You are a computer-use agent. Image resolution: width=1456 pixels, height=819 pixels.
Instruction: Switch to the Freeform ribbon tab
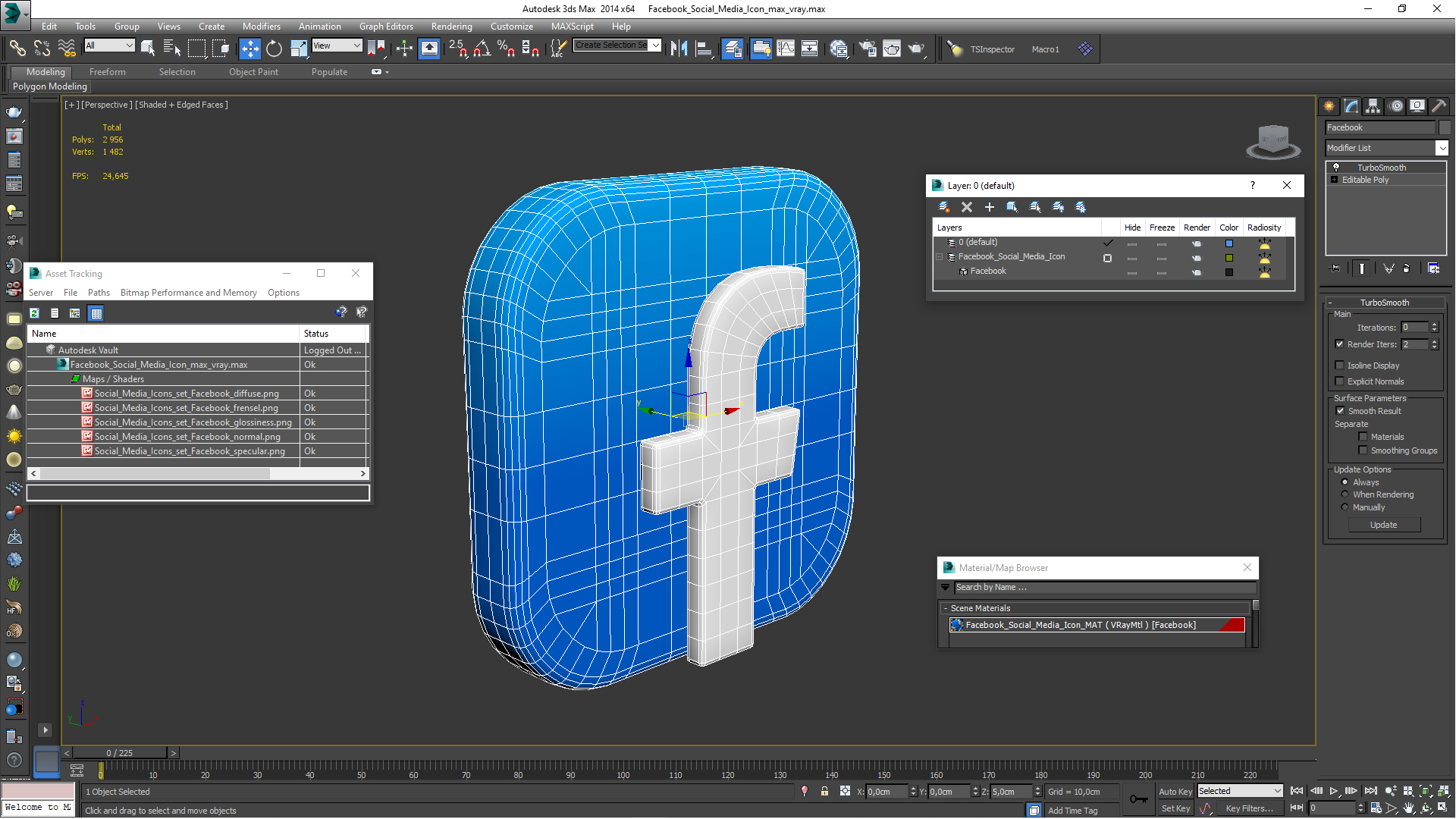[108, 72]
